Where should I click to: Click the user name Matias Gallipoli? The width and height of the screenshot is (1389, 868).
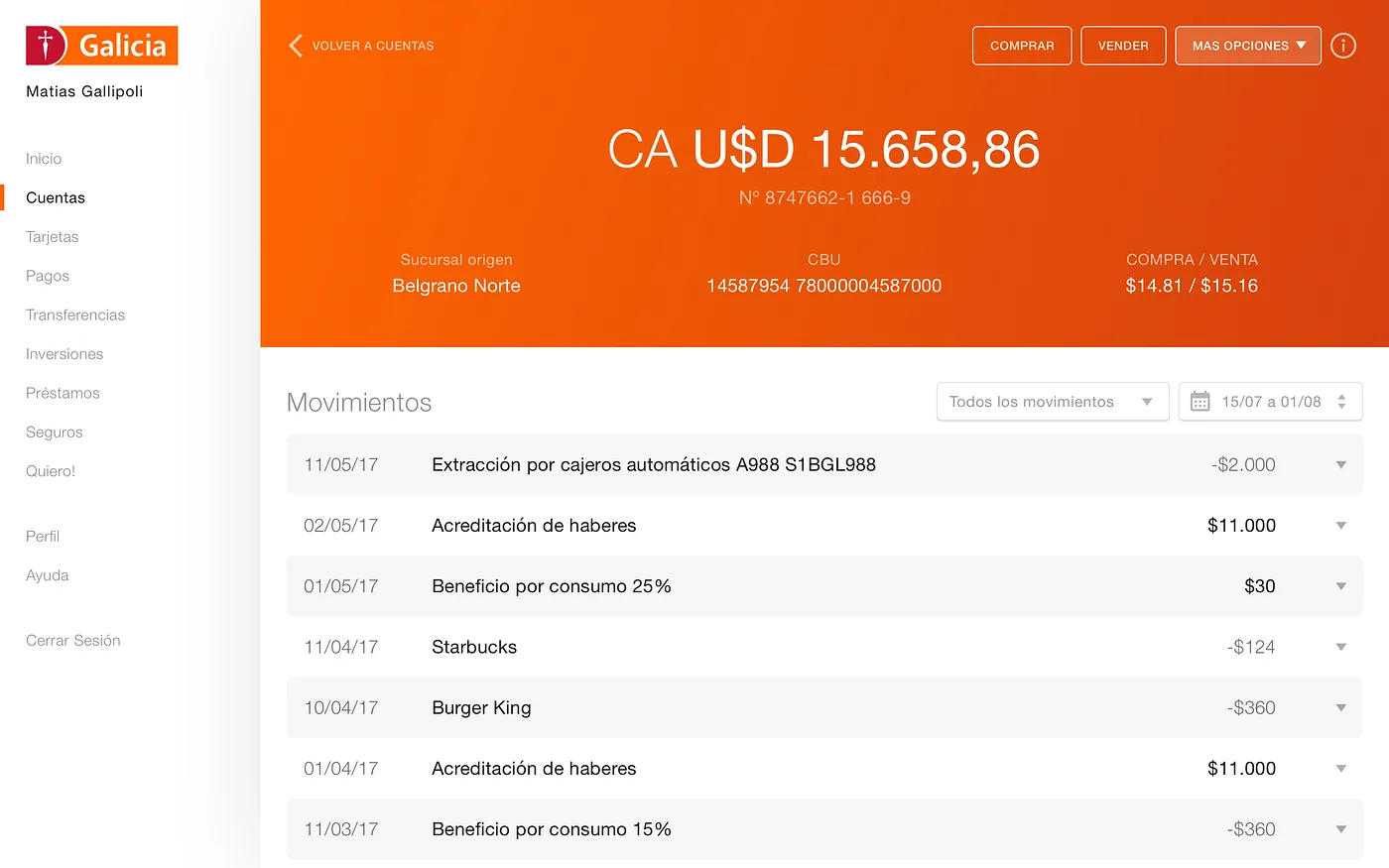[x=84, y=91]
